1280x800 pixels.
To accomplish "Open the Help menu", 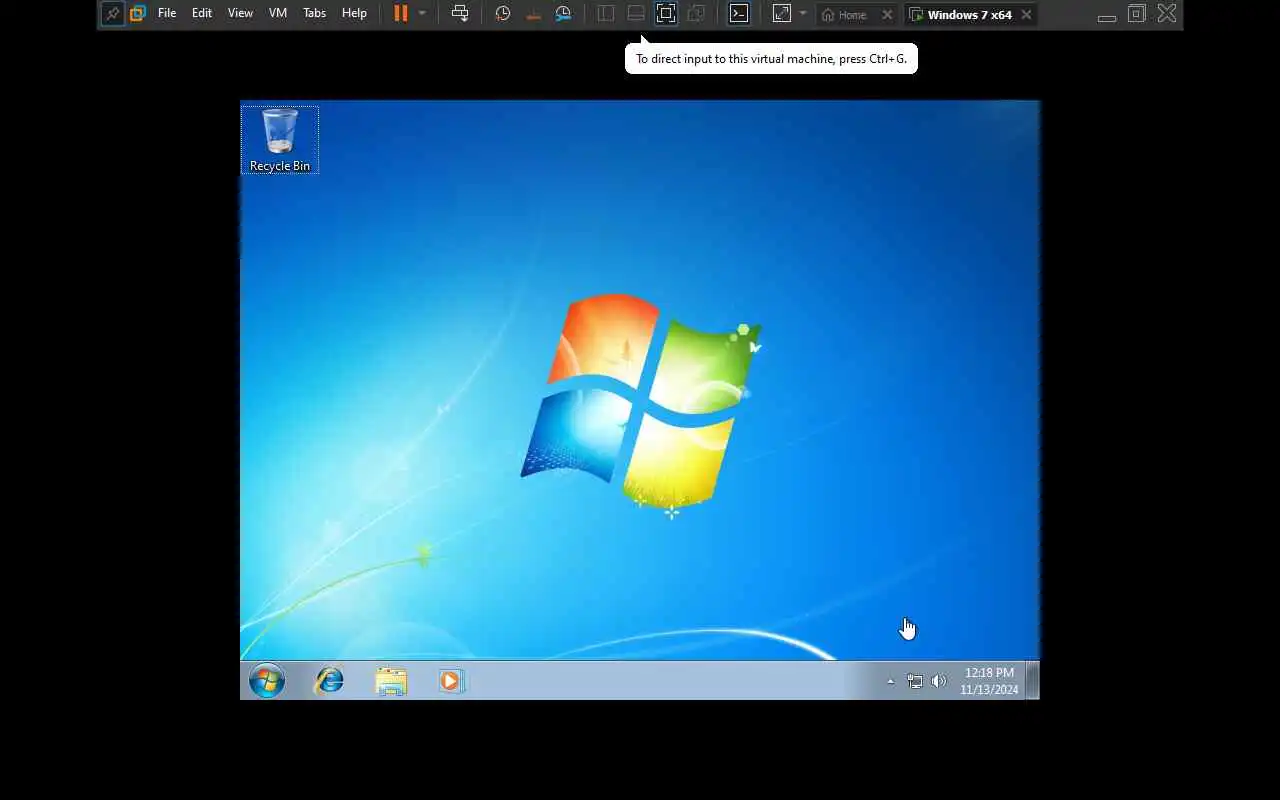I will click(x=354, y=14).
